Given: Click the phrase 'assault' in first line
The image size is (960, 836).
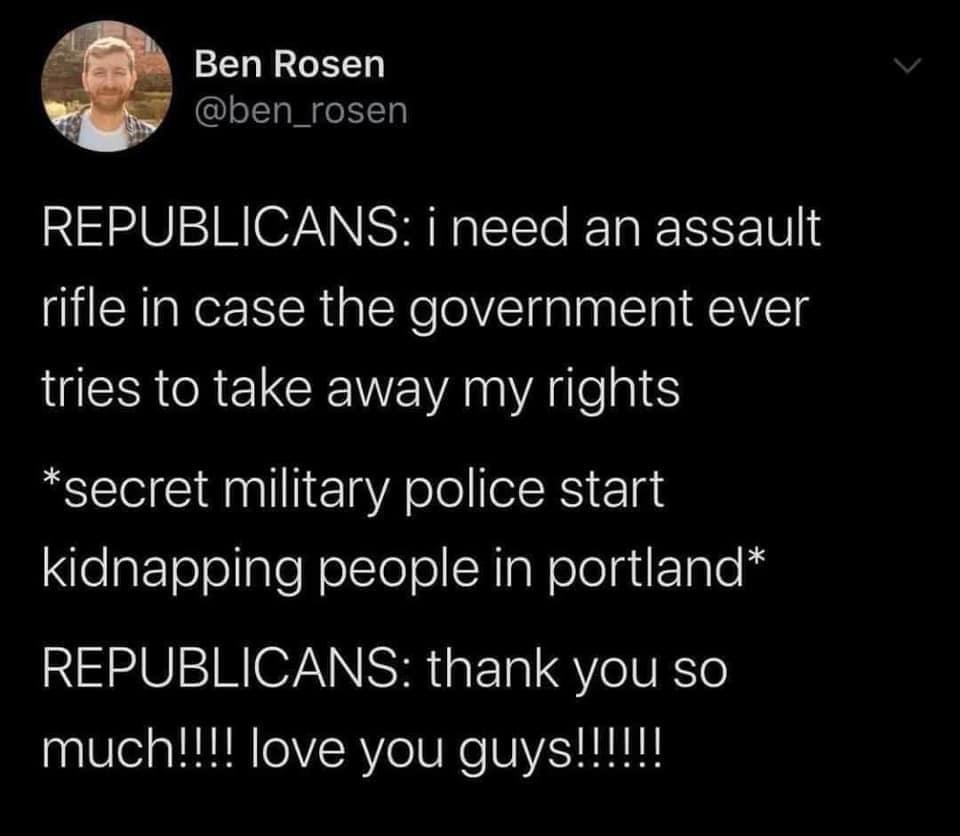Looking at the screenshot, I should click(738, 228).
